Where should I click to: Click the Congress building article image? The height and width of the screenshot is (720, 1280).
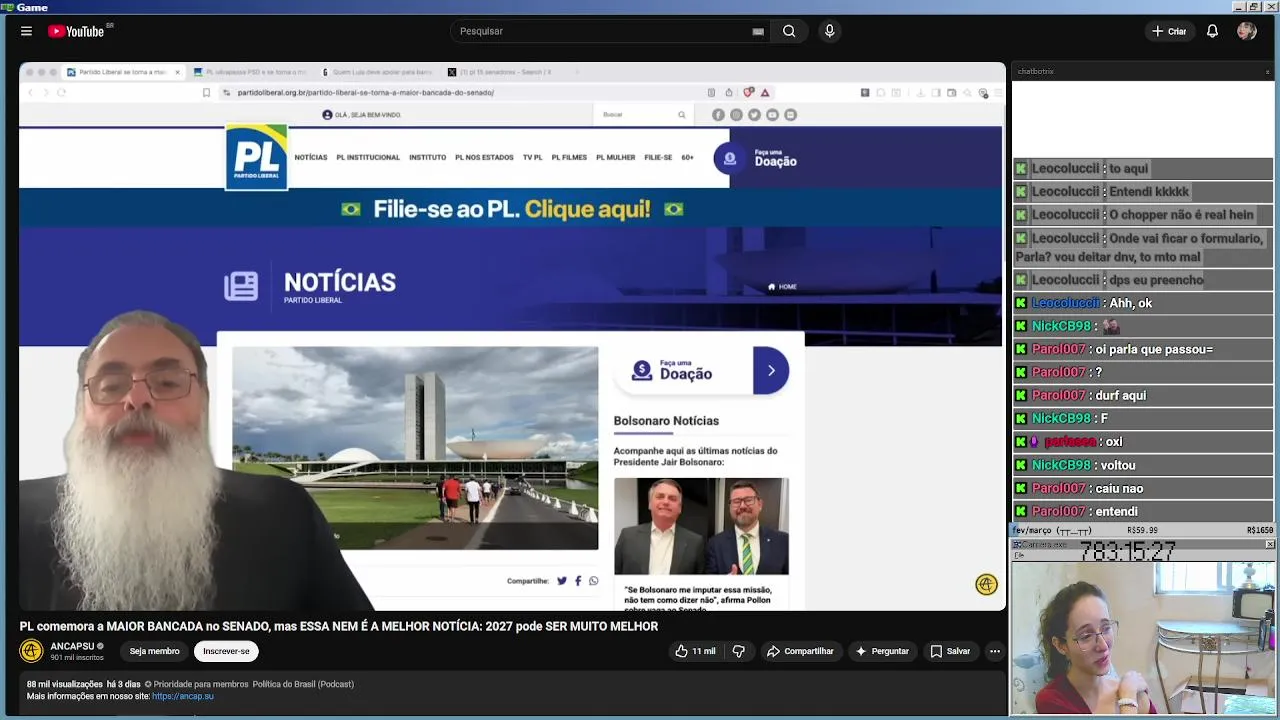tap(415, 448)
